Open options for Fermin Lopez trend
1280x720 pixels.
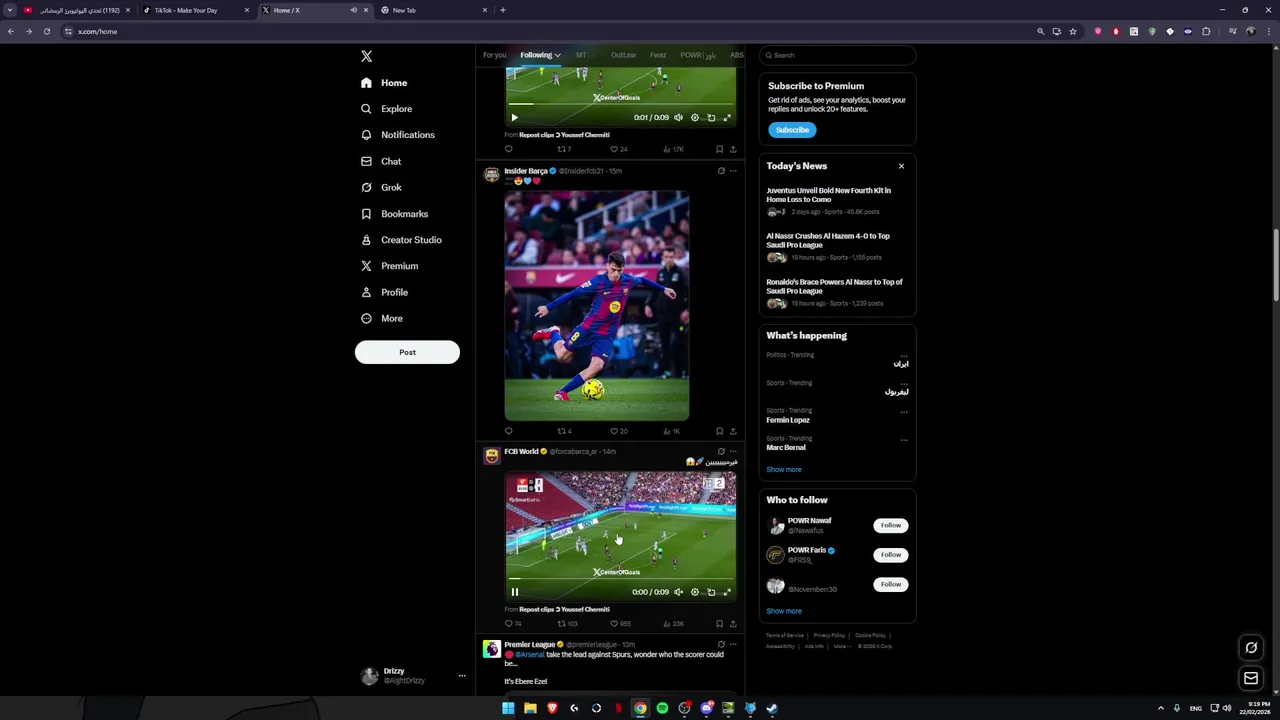click(904, 411)
